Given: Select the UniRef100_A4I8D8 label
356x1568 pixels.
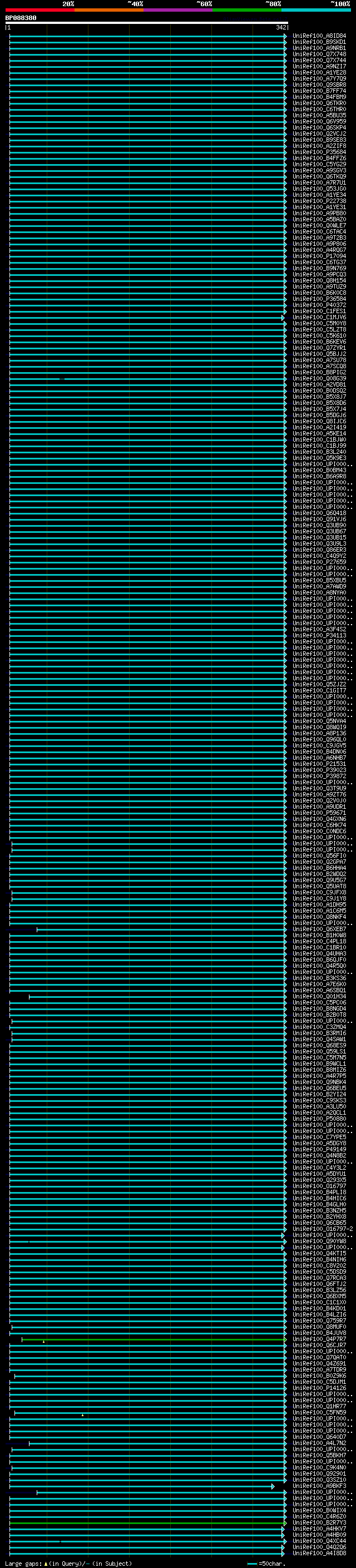Looking at the screenshot, I should (x=319, y=1554).
